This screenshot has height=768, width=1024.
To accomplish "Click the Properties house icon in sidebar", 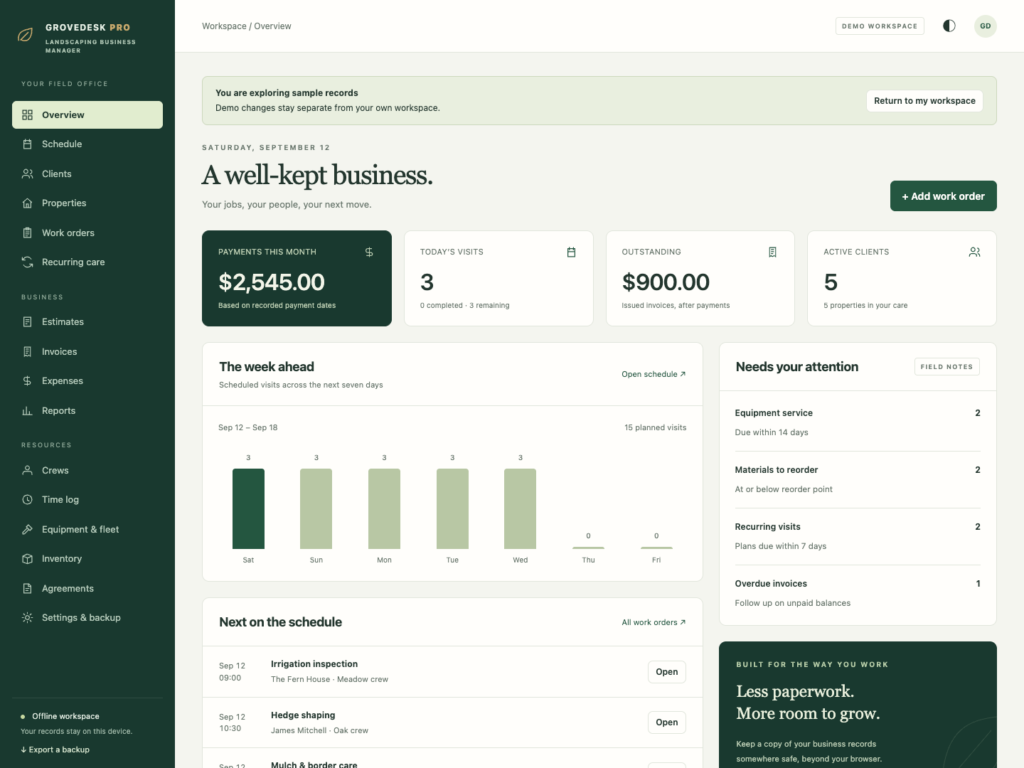I will coord(27,203).
